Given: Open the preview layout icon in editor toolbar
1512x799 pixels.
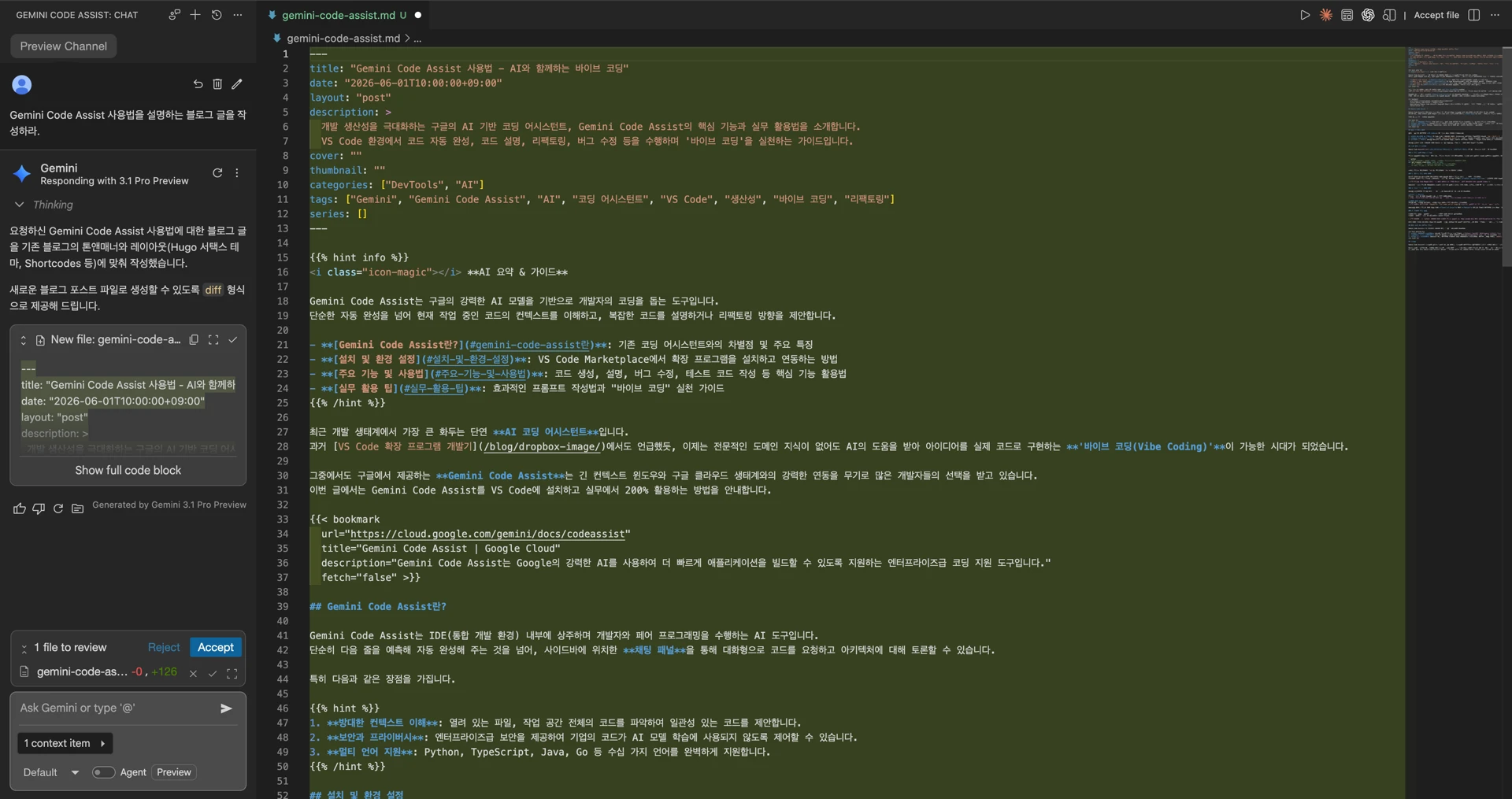Looking at the screenshot, I should click(1347, 15).
